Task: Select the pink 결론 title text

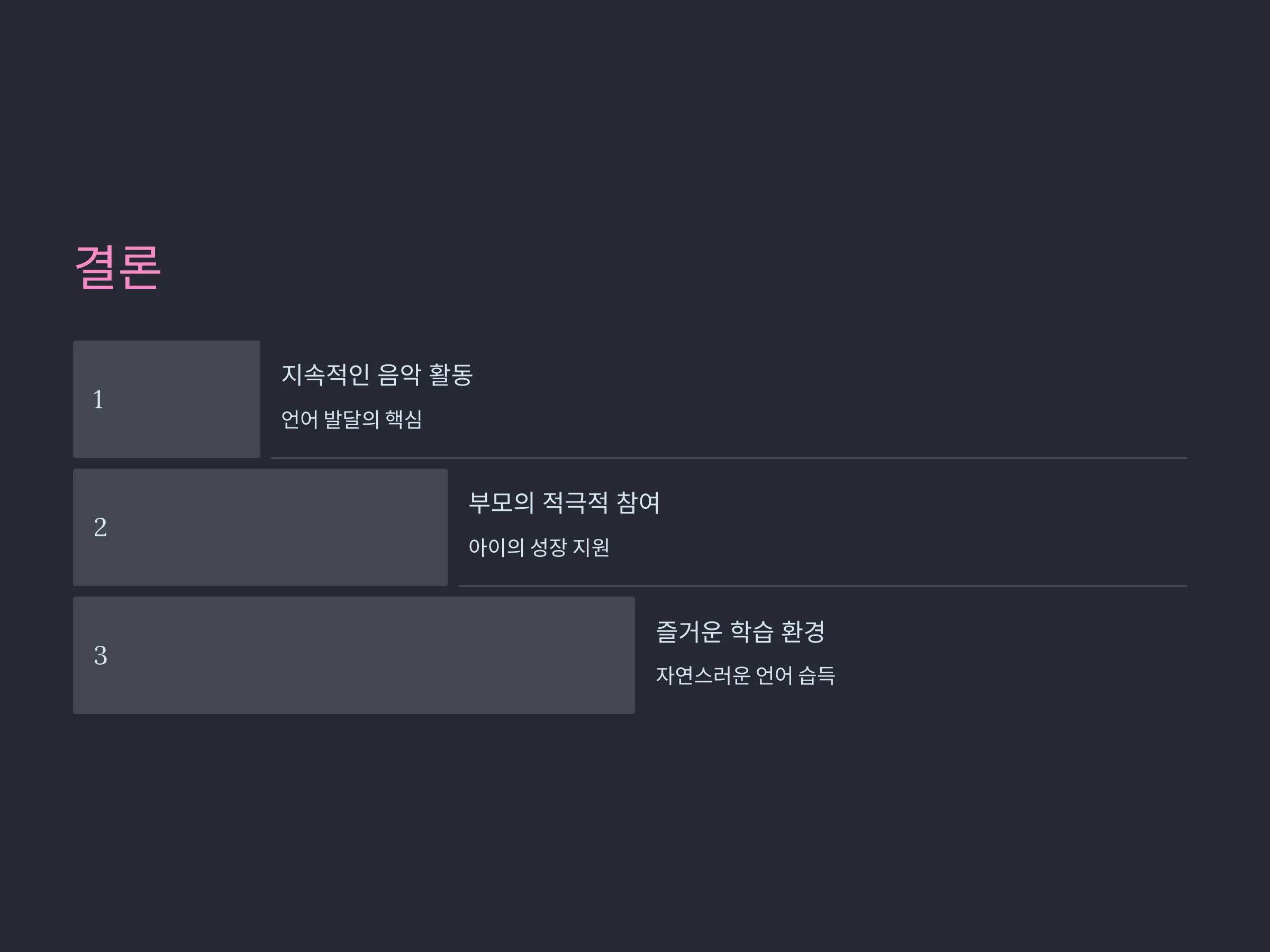Action: point(117,268)
